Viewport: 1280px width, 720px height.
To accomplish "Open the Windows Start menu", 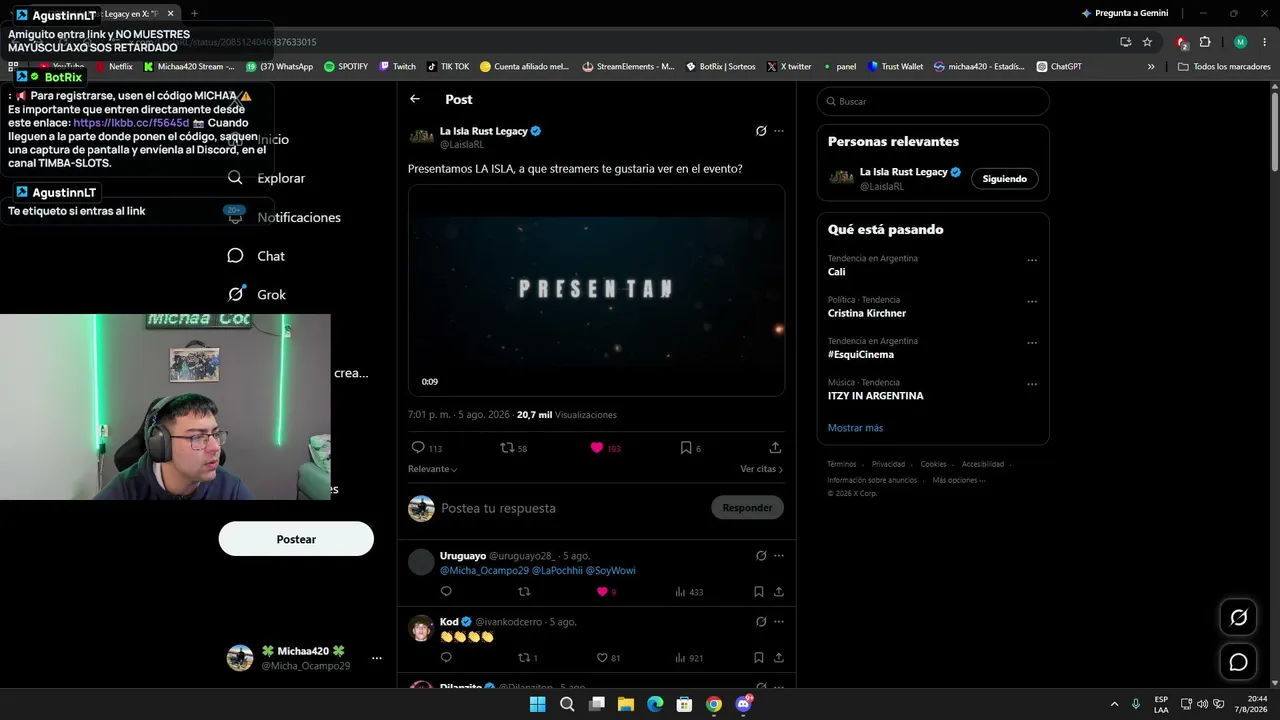I will [537, 704].
